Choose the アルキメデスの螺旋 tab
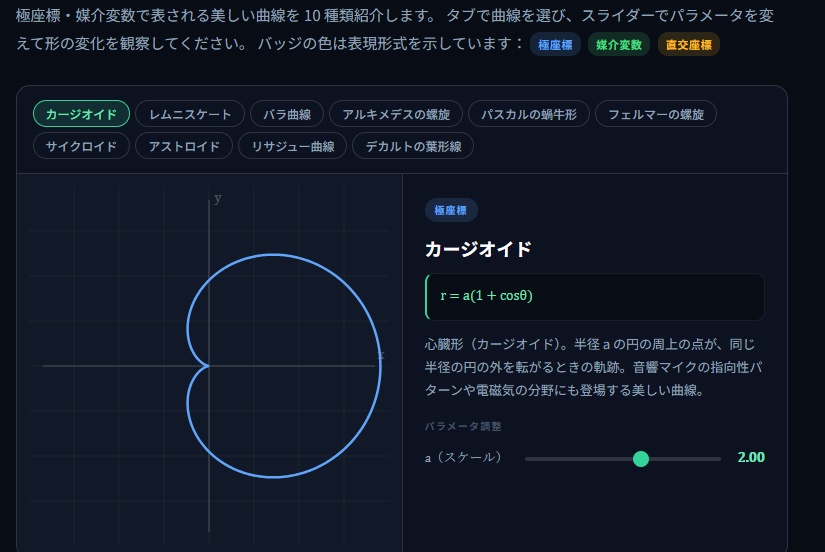This screenshot has width=825, height=552. click(396, 114)
